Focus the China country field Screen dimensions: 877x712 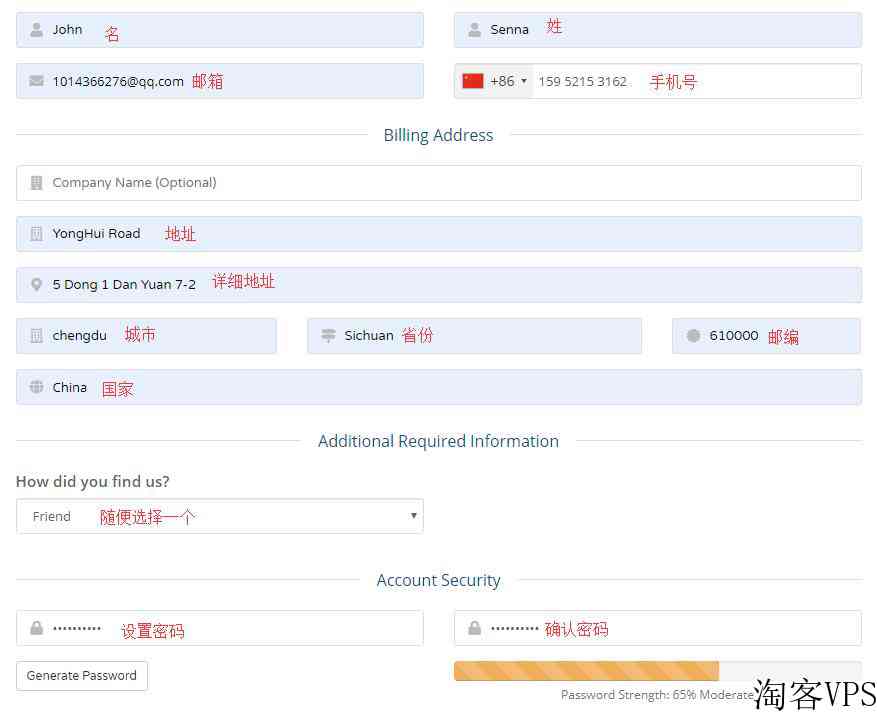tap(438, 386)
